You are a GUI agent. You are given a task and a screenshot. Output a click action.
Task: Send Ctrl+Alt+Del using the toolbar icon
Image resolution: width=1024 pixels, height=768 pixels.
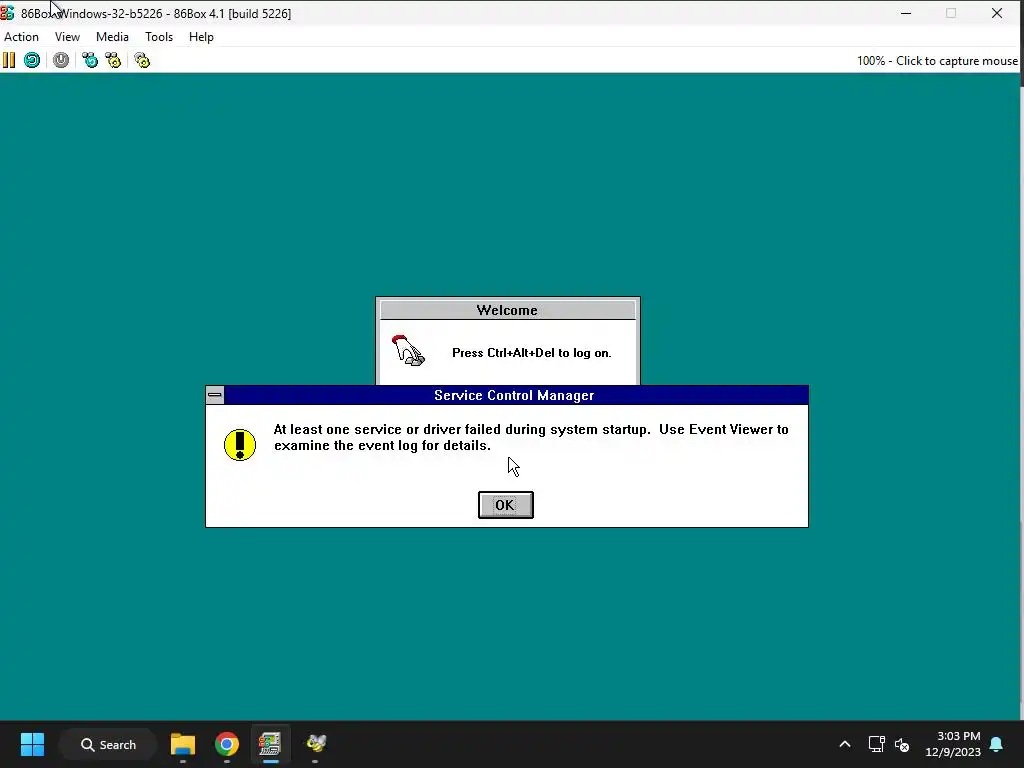[90, 61]
